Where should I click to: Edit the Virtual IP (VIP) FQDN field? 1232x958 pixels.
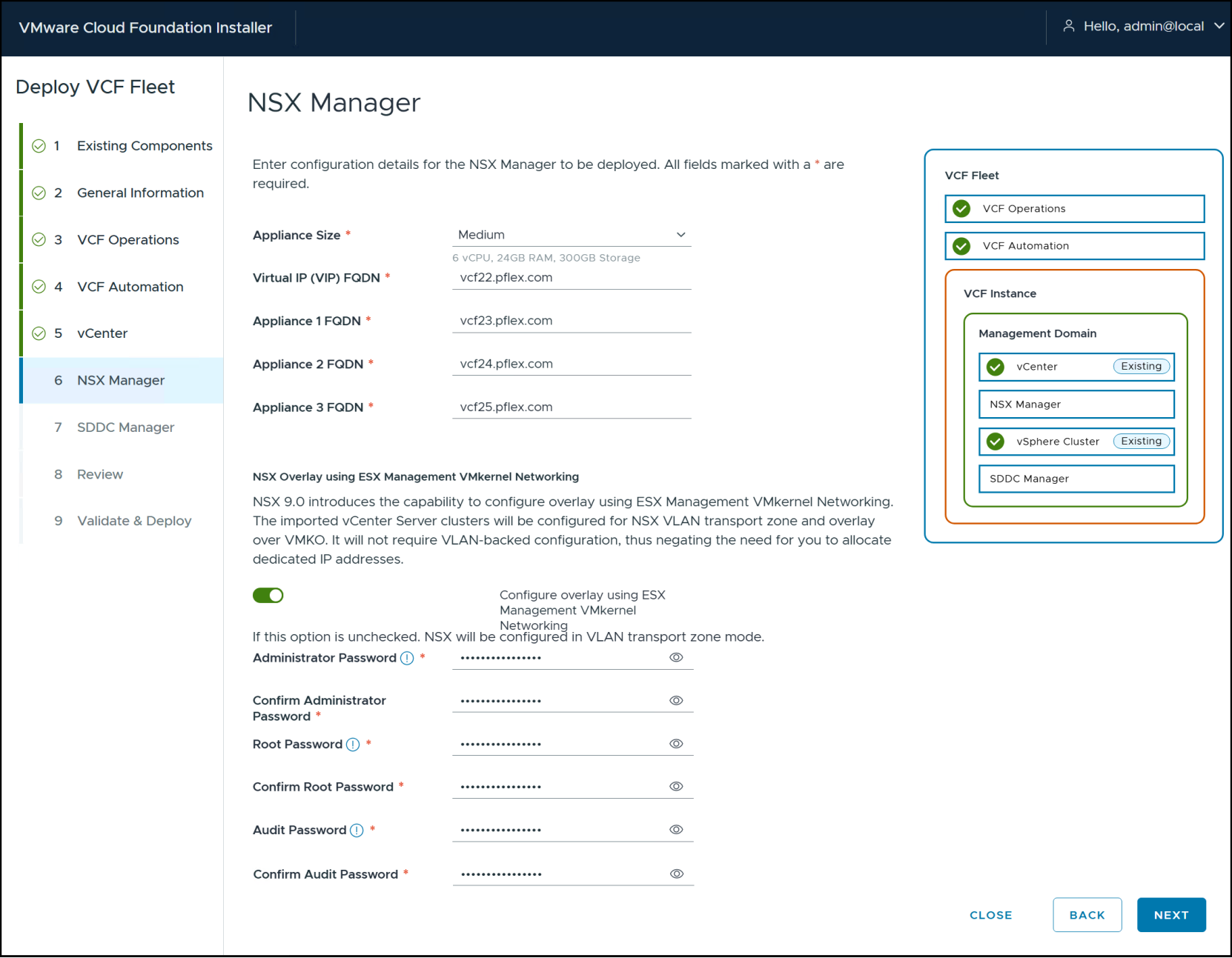[572, 278]
